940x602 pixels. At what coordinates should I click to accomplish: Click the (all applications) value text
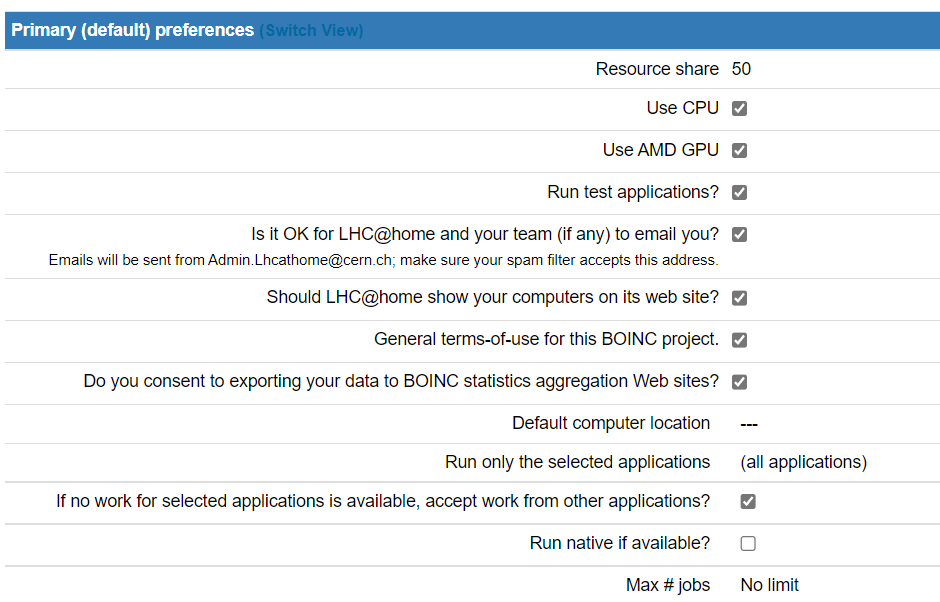click(803, 462)
